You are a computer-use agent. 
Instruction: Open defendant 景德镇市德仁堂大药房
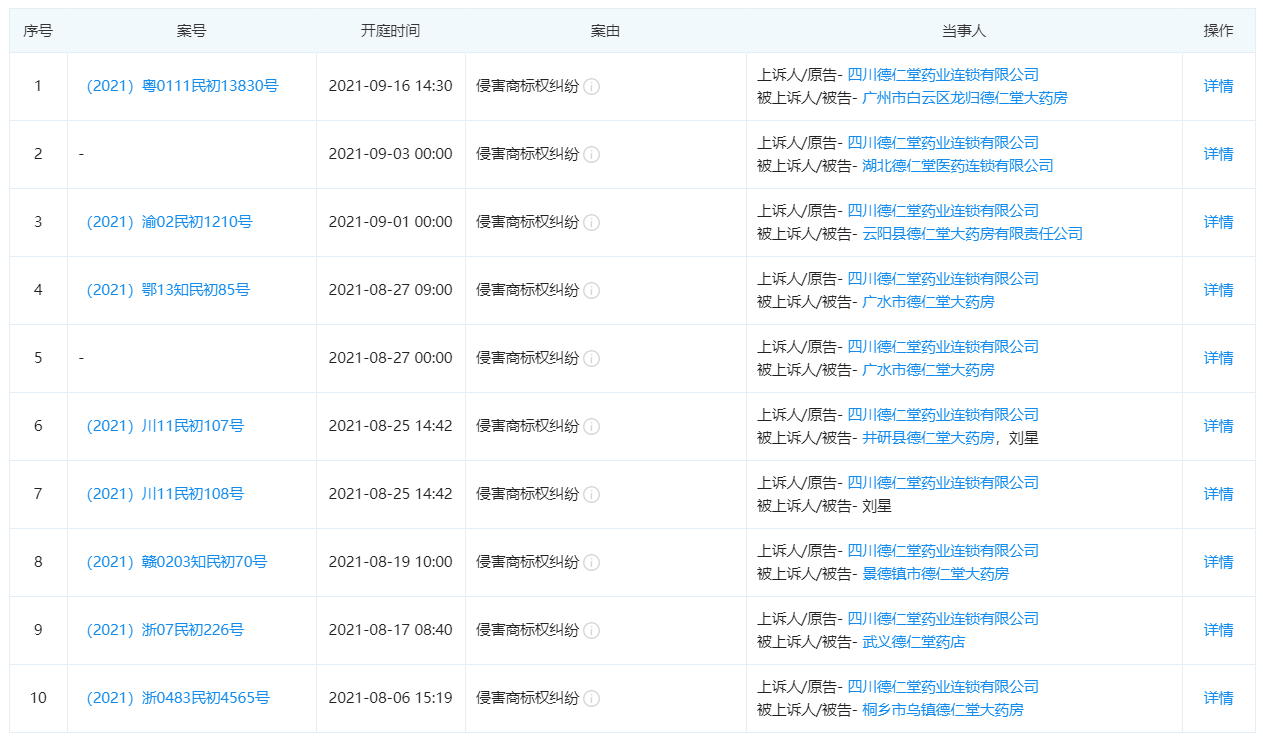(x=936, y=574)
